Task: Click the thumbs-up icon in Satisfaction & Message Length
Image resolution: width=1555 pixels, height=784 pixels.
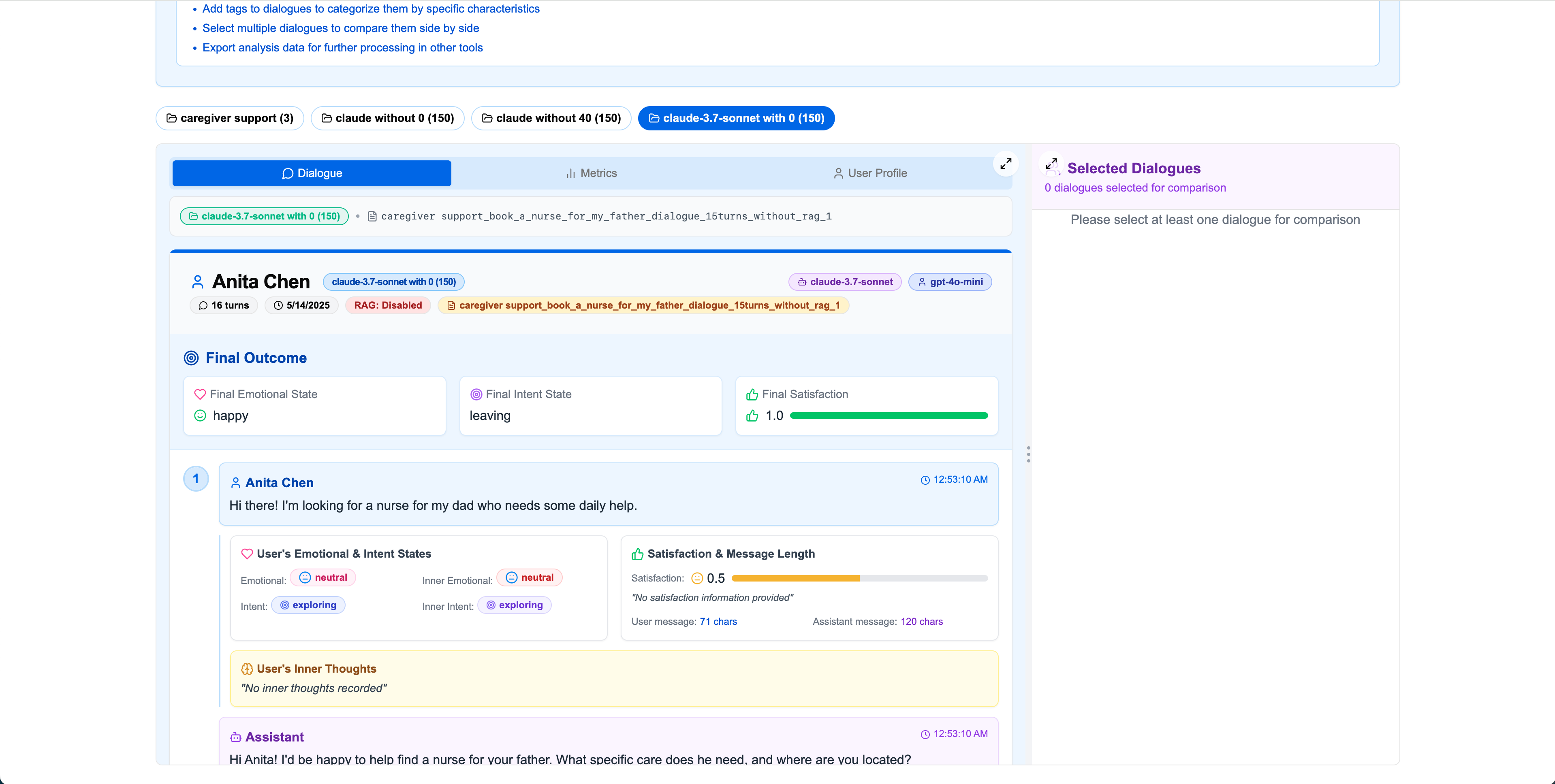Action: 637,554
